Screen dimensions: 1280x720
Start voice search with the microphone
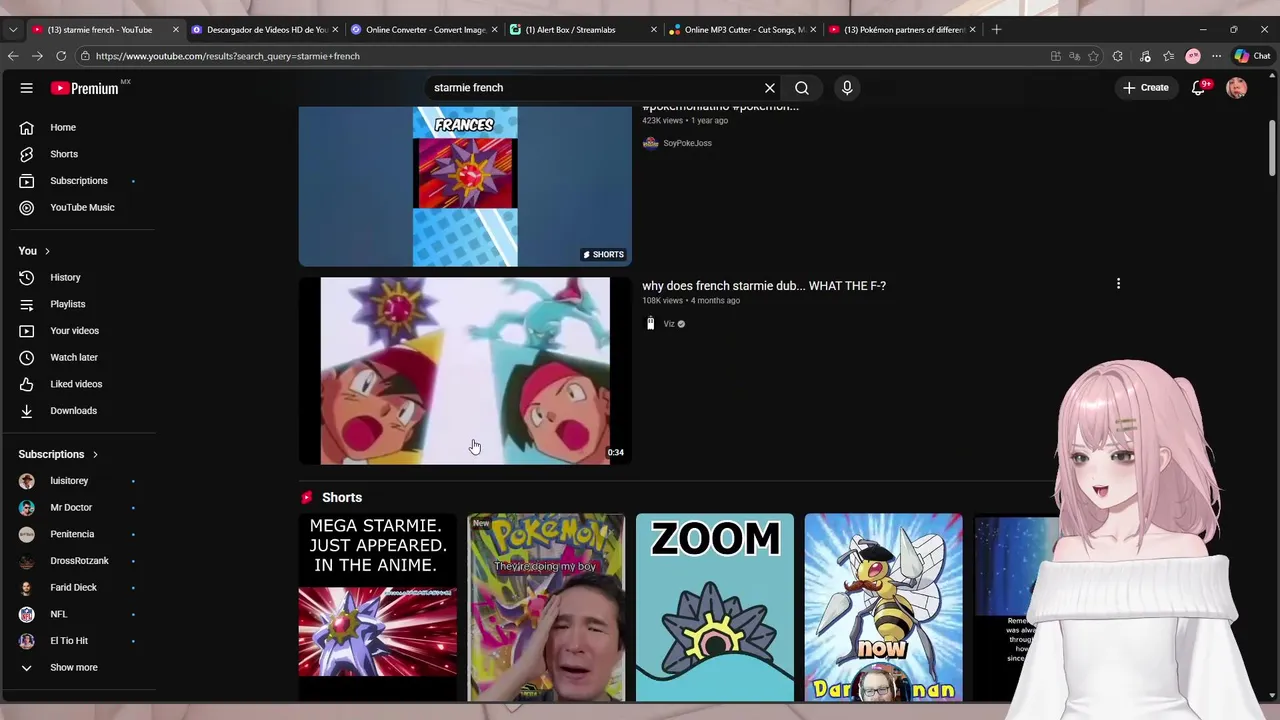click(x=847, y=88)
